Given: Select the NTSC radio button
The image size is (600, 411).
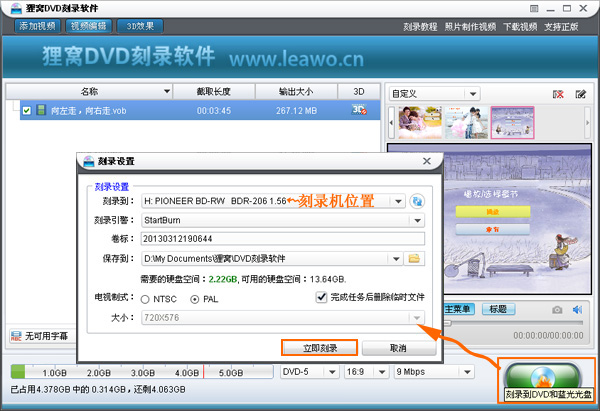Looking at the screenshot, I should click(x=145, y=299).
